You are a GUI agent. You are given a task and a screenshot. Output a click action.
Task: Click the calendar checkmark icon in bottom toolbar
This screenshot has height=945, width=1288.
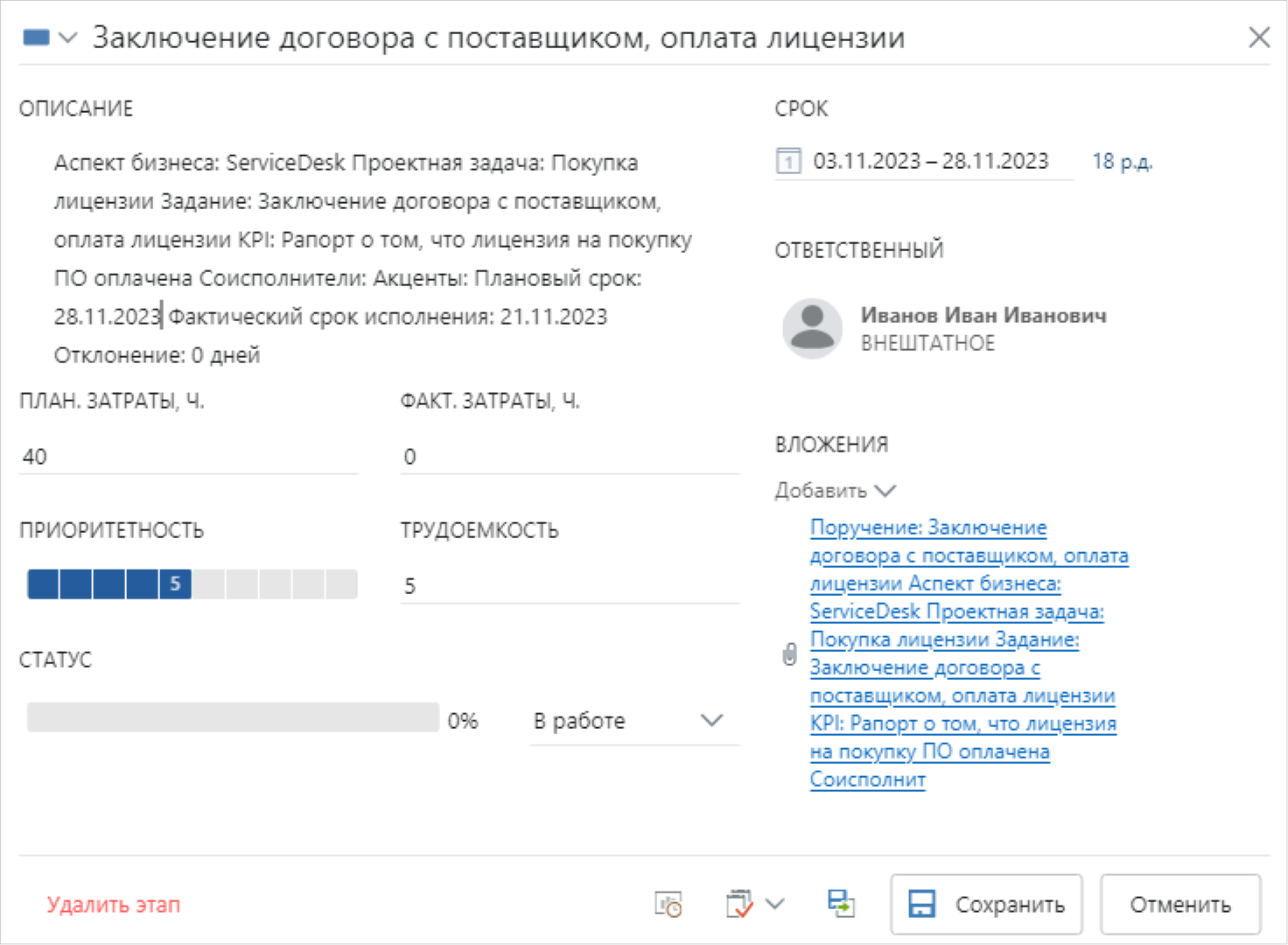point(739,904)
